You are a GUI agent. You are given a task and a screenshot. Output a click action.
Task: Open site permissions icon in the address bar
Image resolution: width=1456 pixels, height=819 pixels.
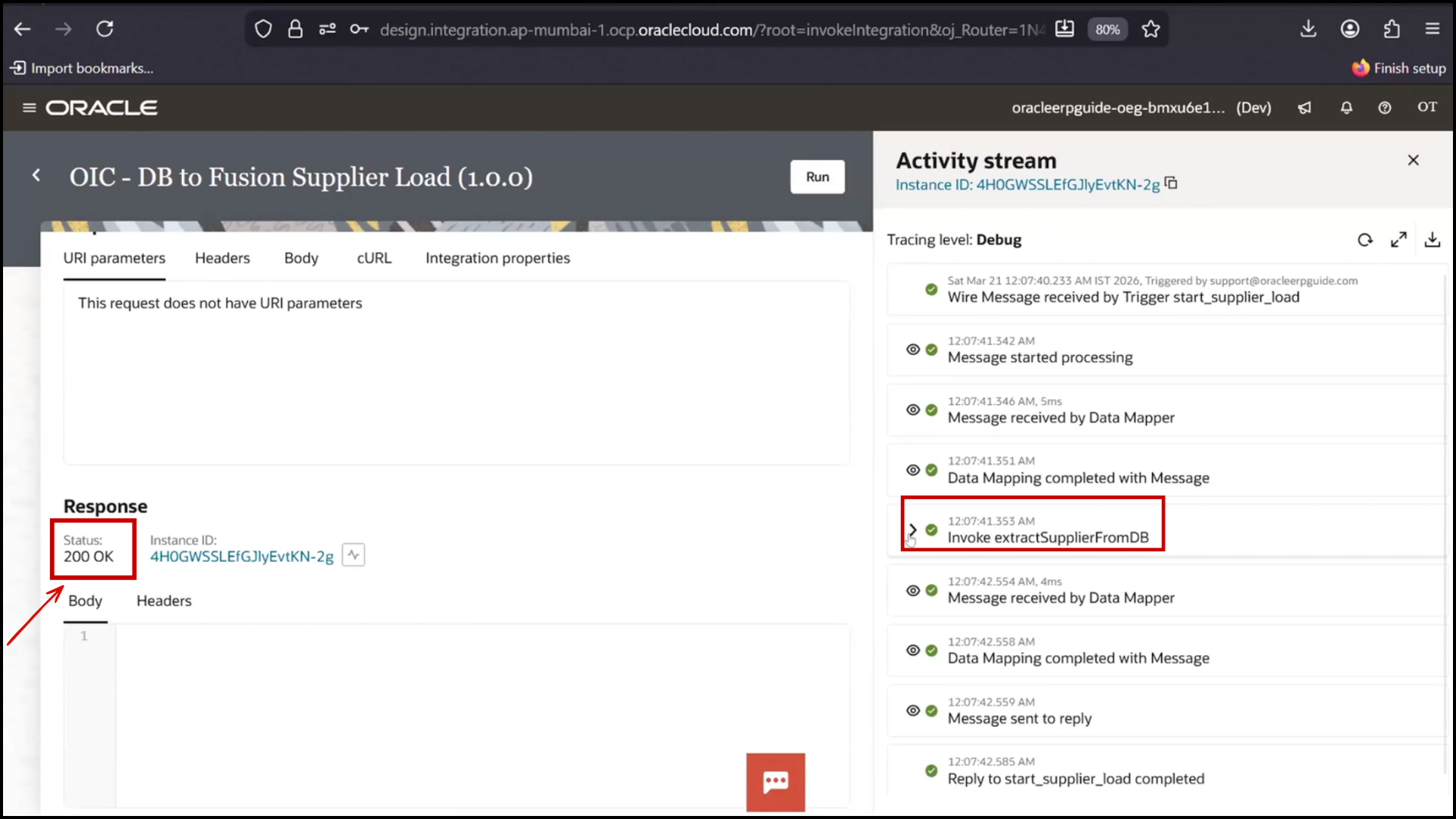pyautogui.click(x=328, y=30)
